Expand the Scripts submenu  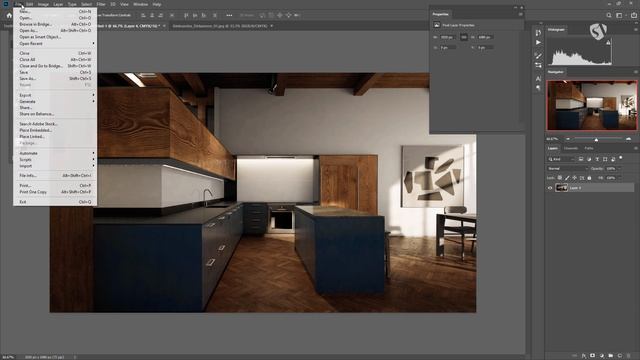pos(56,160)
